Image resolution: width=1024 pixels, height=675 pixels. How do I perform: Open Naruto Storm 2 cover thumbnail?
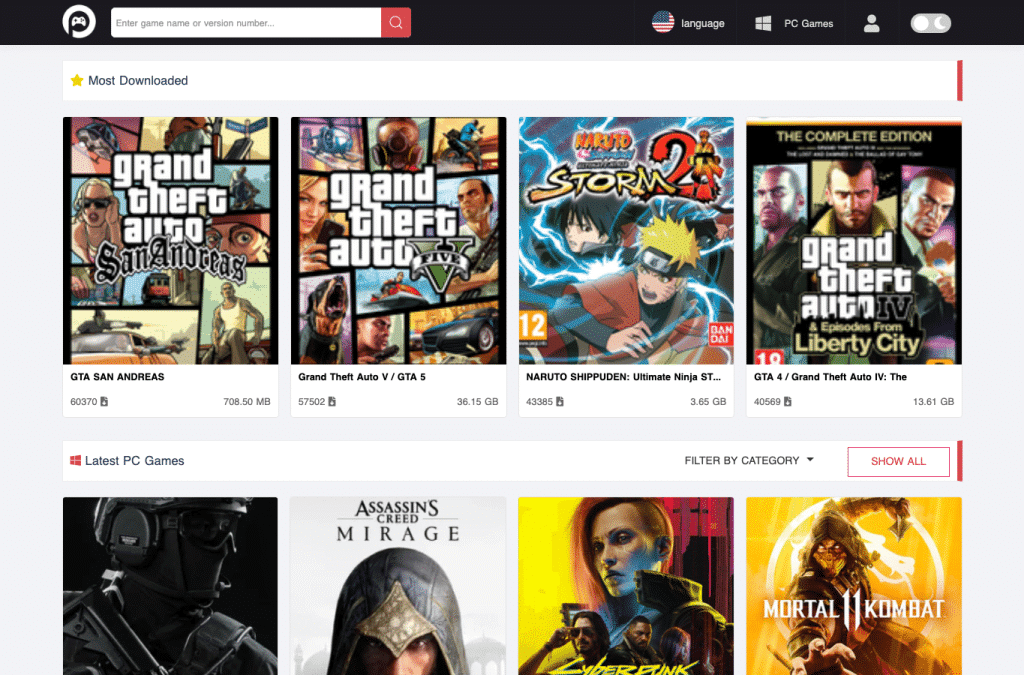point(626,240)
